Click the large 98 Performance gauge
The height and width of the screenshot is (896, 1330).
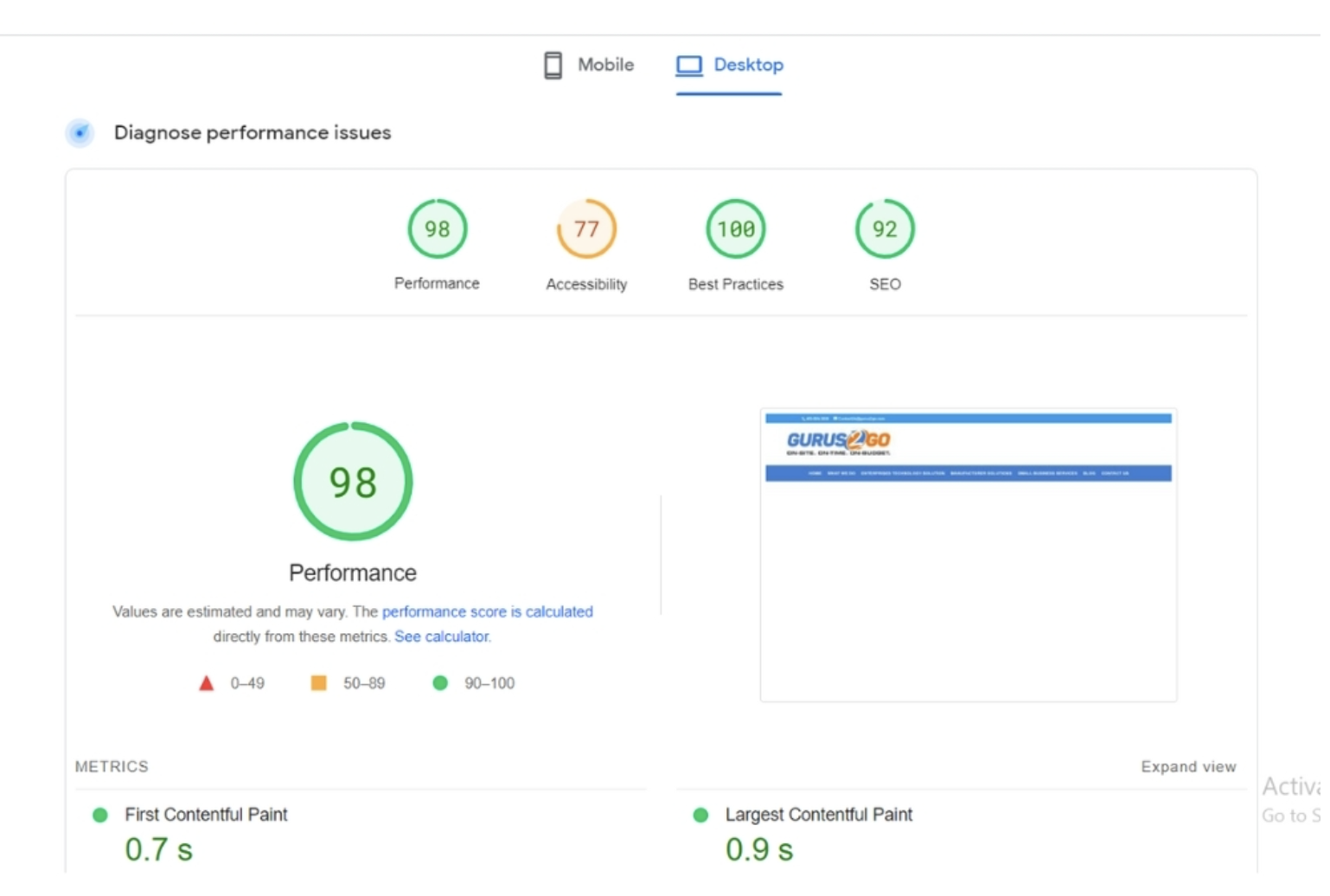353,482
